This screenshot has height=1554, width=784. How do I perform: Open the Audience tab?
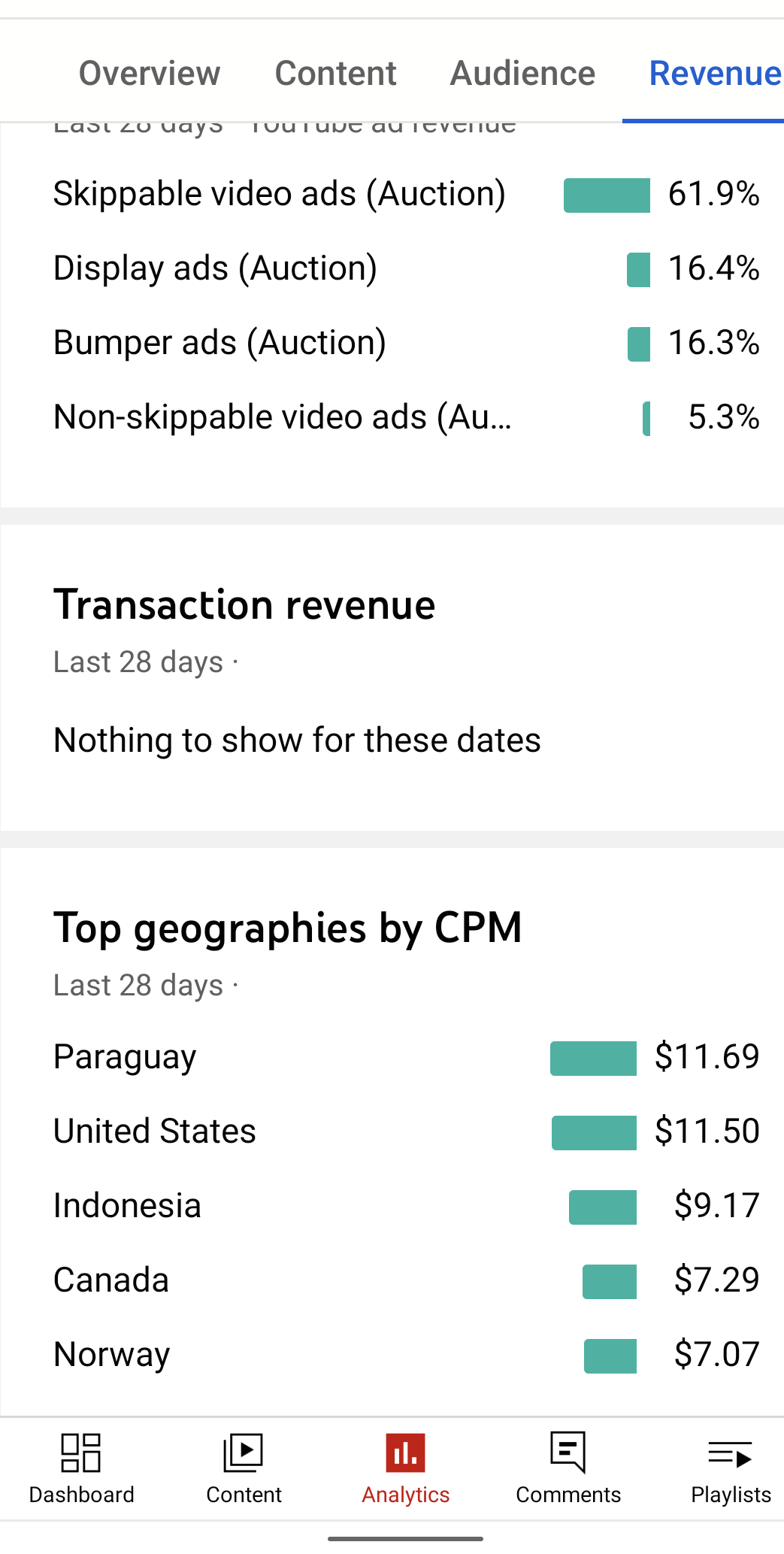pos(522,73)
